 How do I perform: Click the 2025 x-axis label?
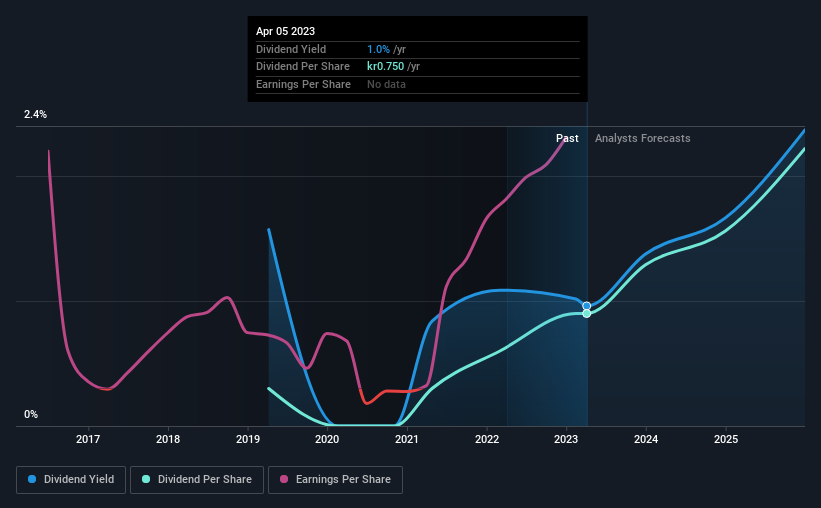click(726, 439)
